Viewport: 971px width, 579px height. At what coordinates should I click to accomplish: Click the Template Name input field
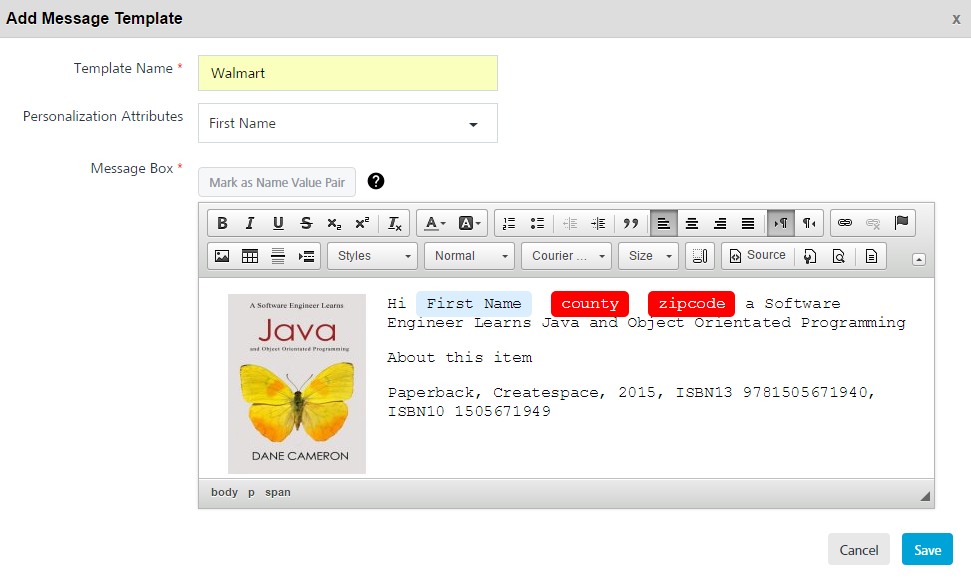[x=347, y=72]
